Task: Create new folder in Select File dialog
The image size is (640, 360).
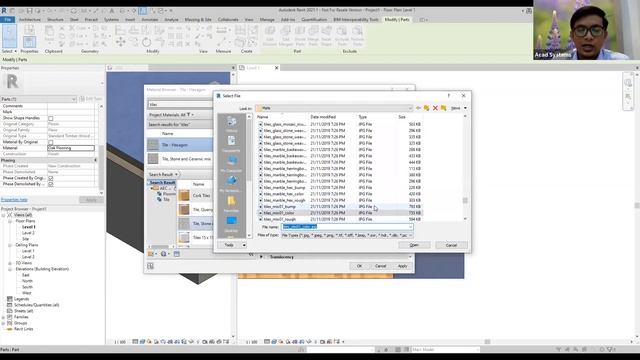Action: coord(444,108)
